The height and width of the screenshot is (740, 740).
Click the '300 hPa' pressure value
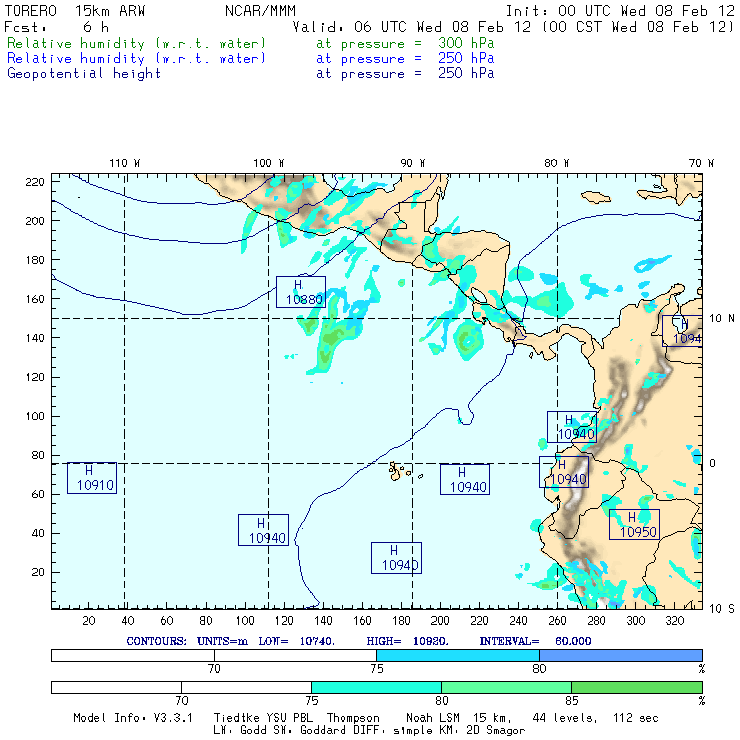466,43
